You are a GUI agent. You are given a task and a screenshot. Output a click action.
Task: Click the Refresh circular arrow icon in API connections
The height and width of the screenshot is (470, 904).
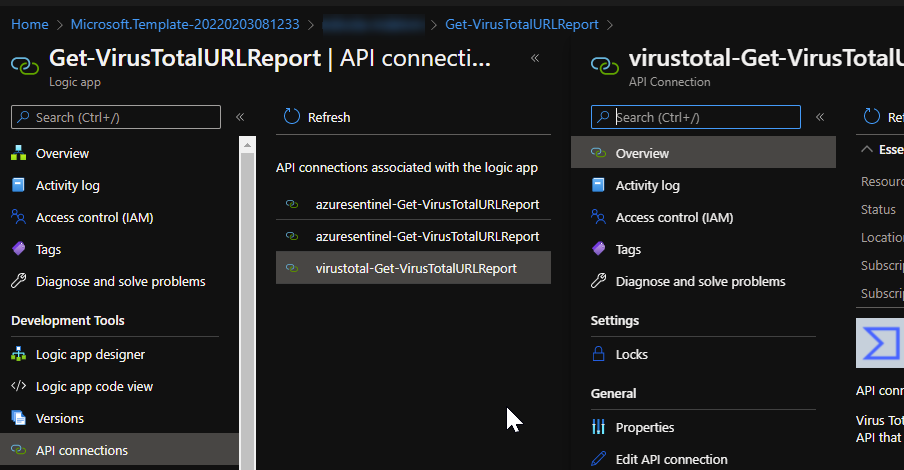pyautogui.click(x=292, y=116)
